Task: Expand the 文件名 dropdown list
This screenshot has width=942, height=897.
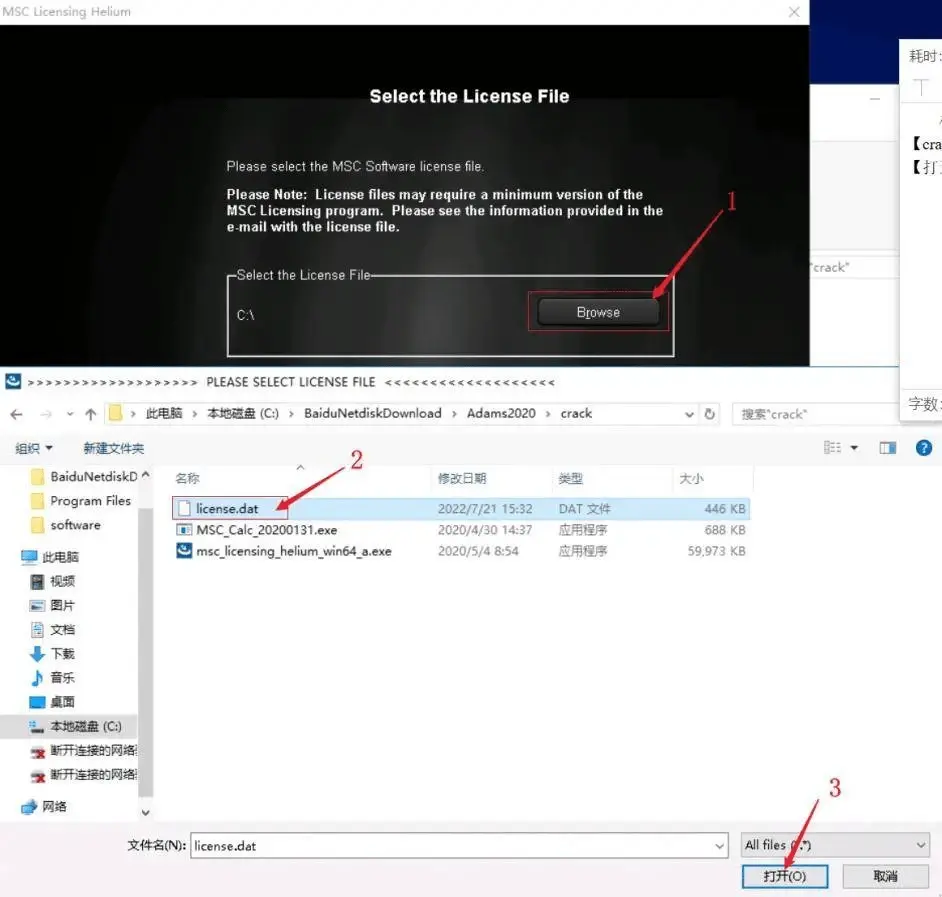Action: pos(719,846)
